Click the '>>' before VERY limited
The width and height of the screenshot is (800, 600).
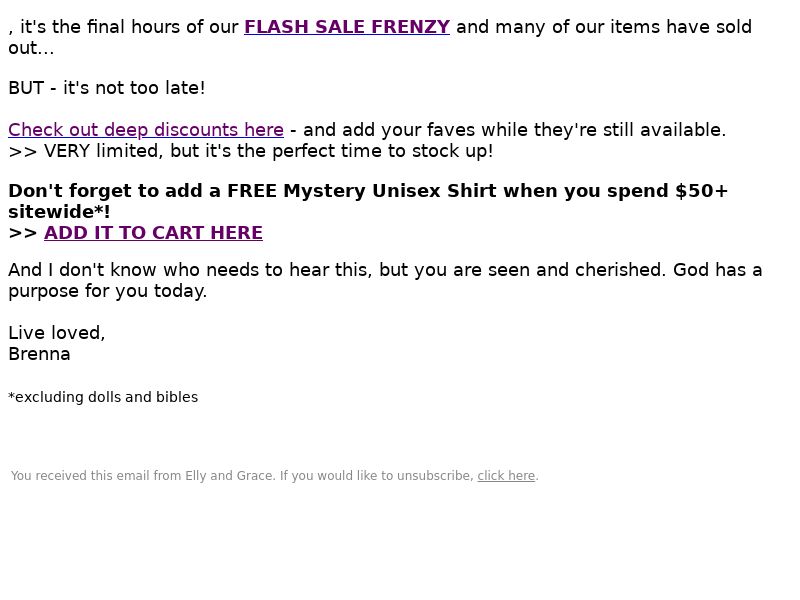[x=23, y=151]
